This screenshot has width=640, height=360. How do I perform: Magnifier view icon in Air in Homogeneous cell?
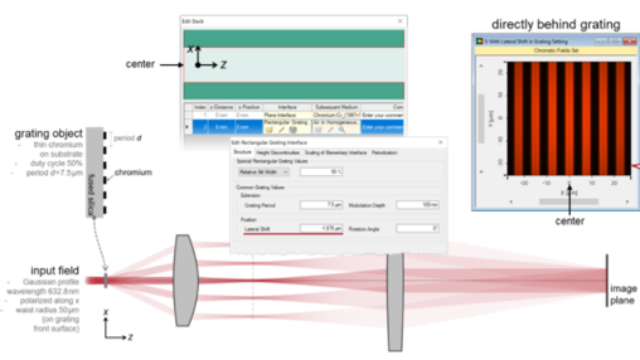pyautogui.click(x=342, y=130)
